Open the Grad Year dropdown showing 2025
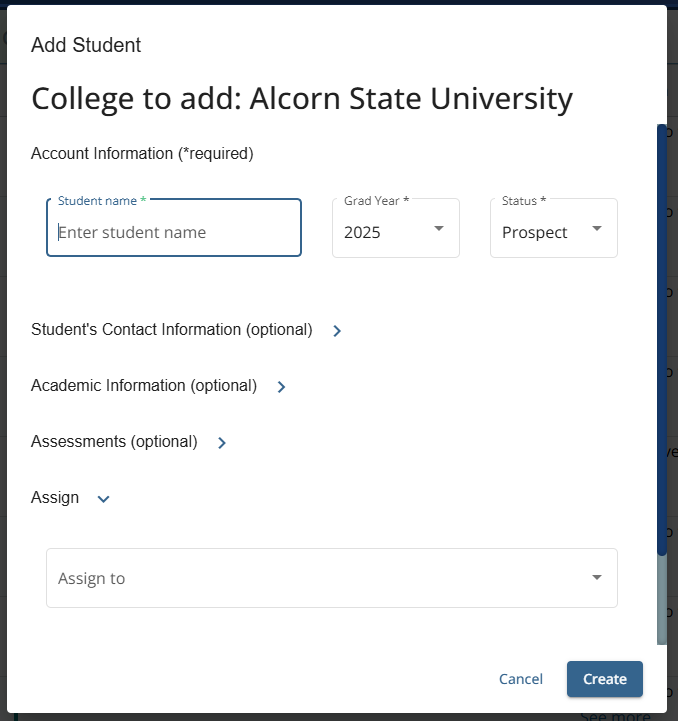The width and height of the screenshot is (678, 721). 396,228
